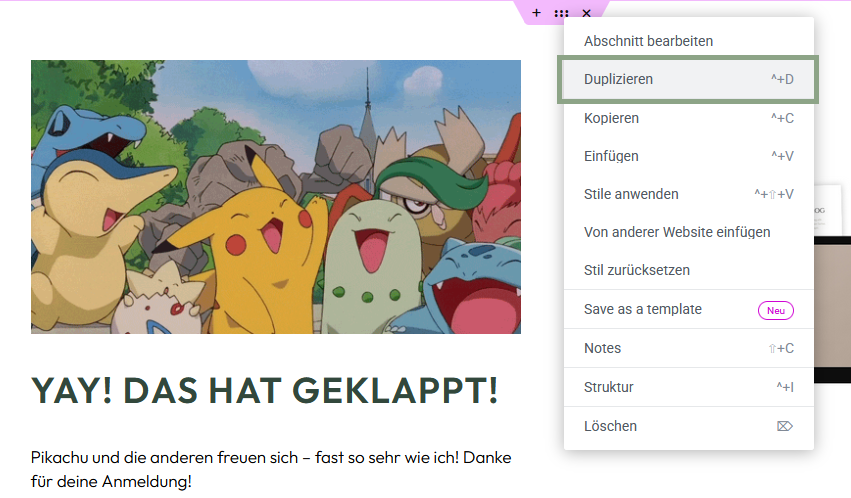Choose Kopieren from the menu
The image size is (851, 498).
[689, 118]
